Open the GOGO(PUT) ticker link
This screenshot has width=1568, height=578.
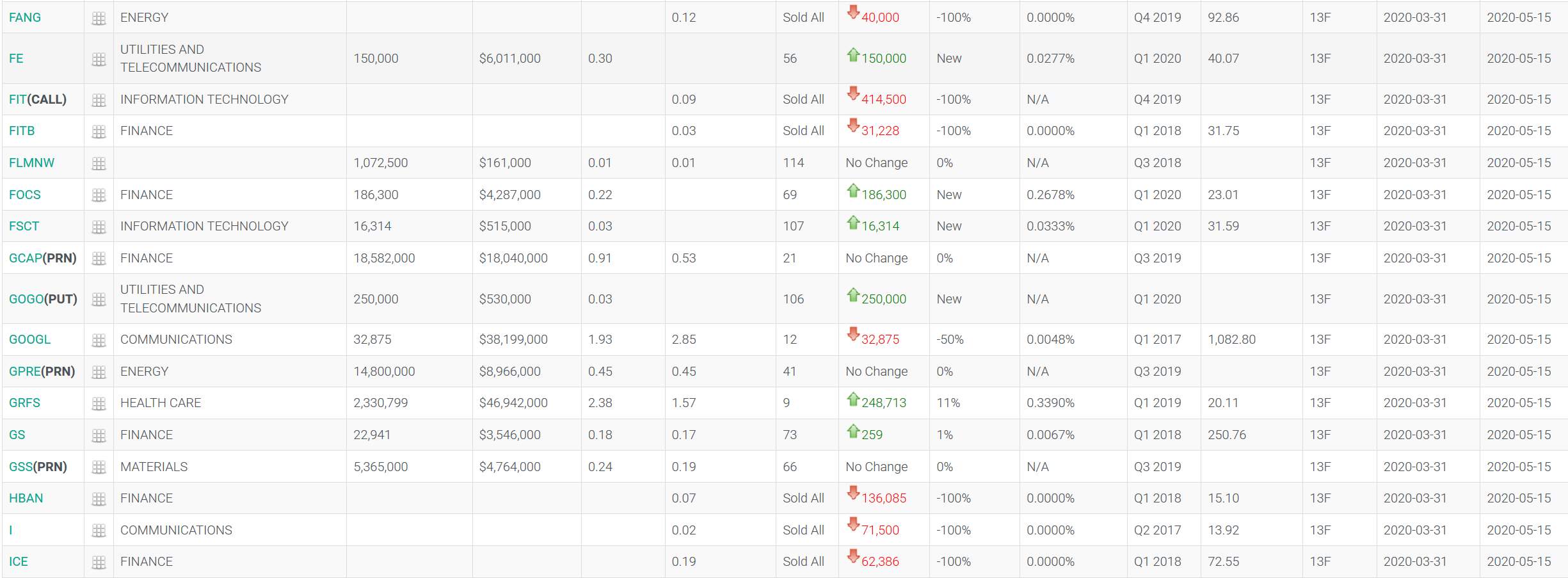pyautogui.click(x=43, y=300)
